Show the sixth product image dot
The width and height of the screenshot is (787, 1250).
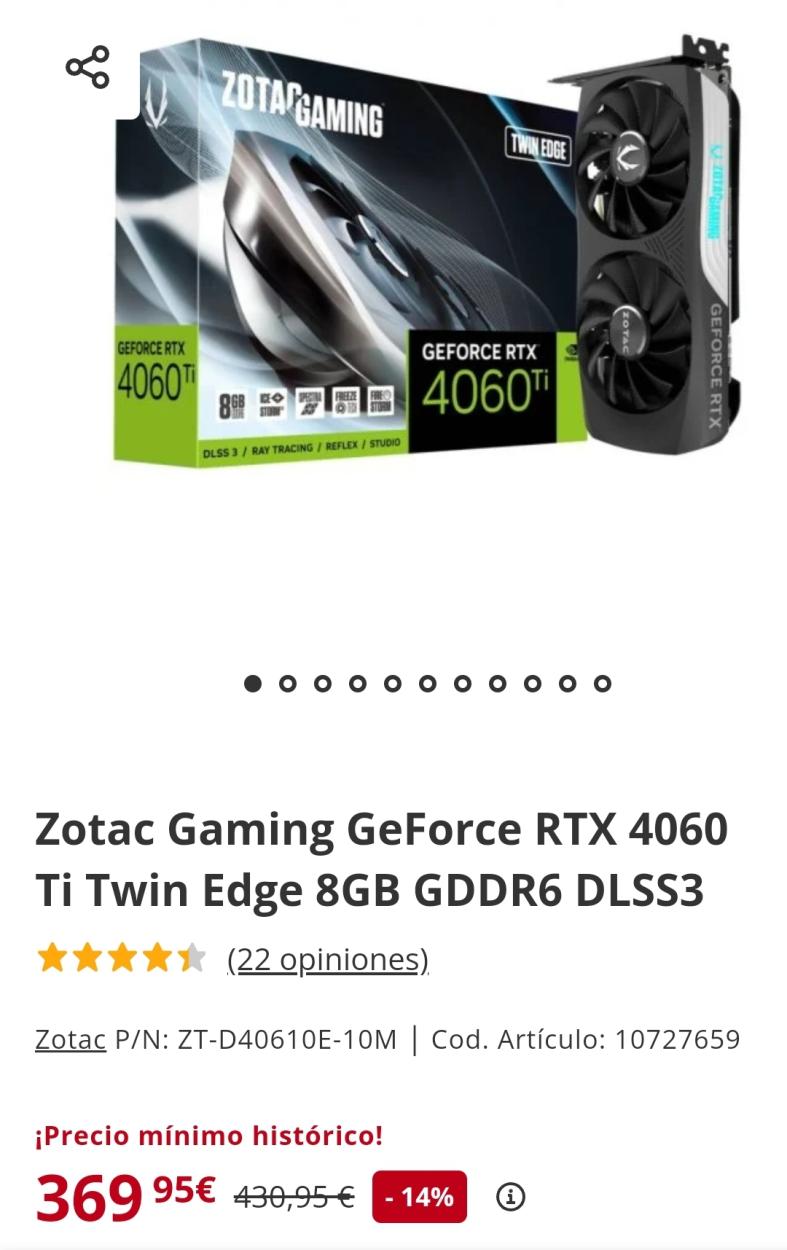pos(428,683)
